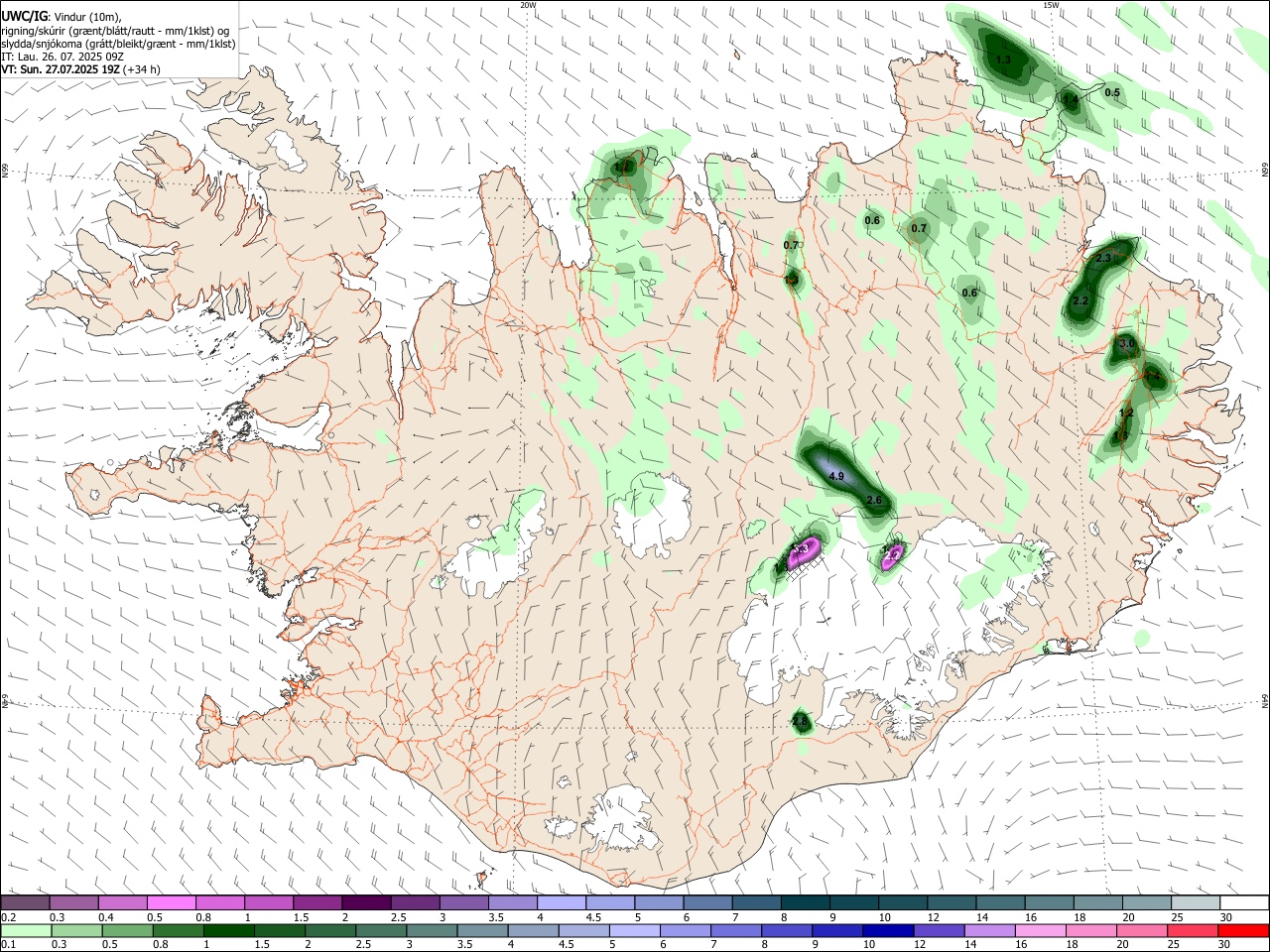Image resolution: width=1270 pixels, height=952 pixels.
Task: Click rain legend label 7
Action: (x=714, y=945)
